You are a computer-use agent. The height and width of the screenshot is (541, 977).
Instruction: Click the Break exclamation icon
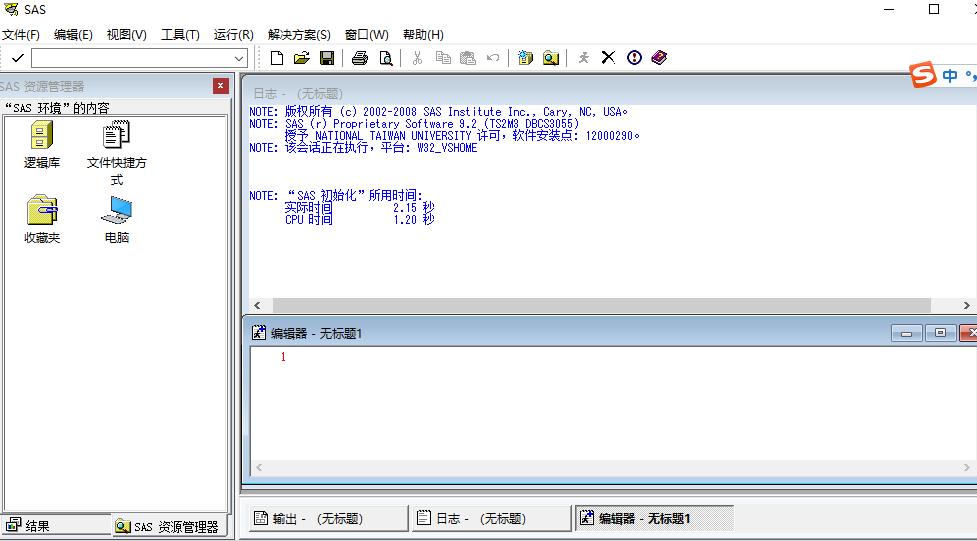pyautogui.click(x=634, y=58)
